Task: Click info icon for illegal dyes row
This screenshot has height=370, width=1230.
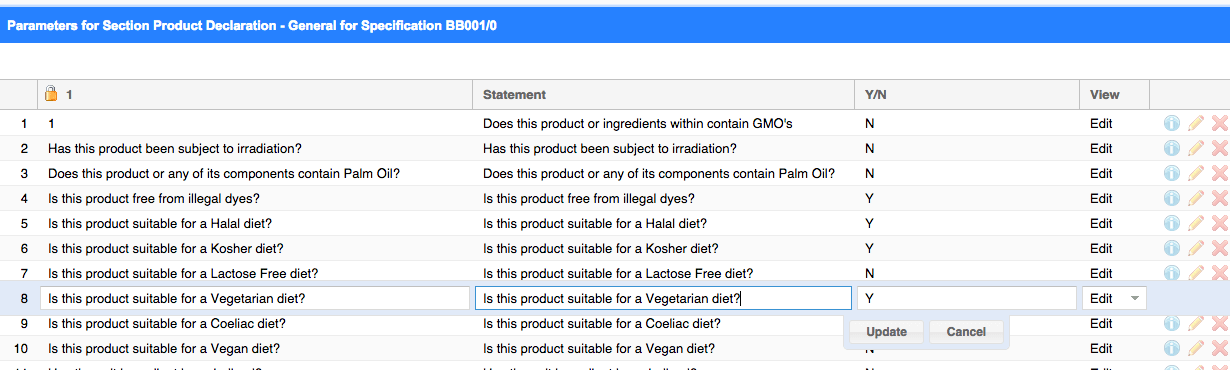Action: pyautogui.click(x=1172, y=198)
